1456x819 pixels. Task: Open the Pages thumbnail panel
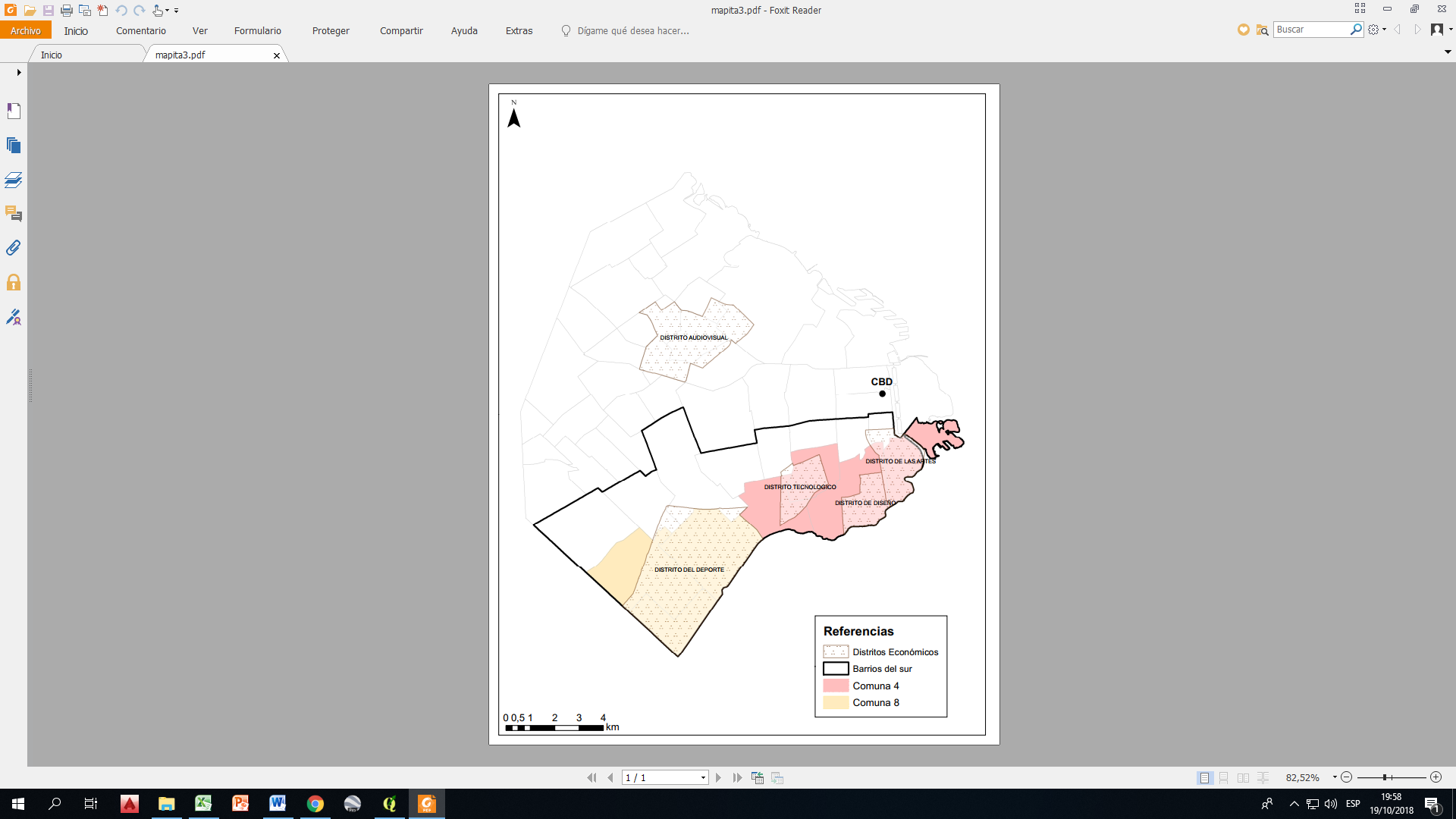pos(14,145)
